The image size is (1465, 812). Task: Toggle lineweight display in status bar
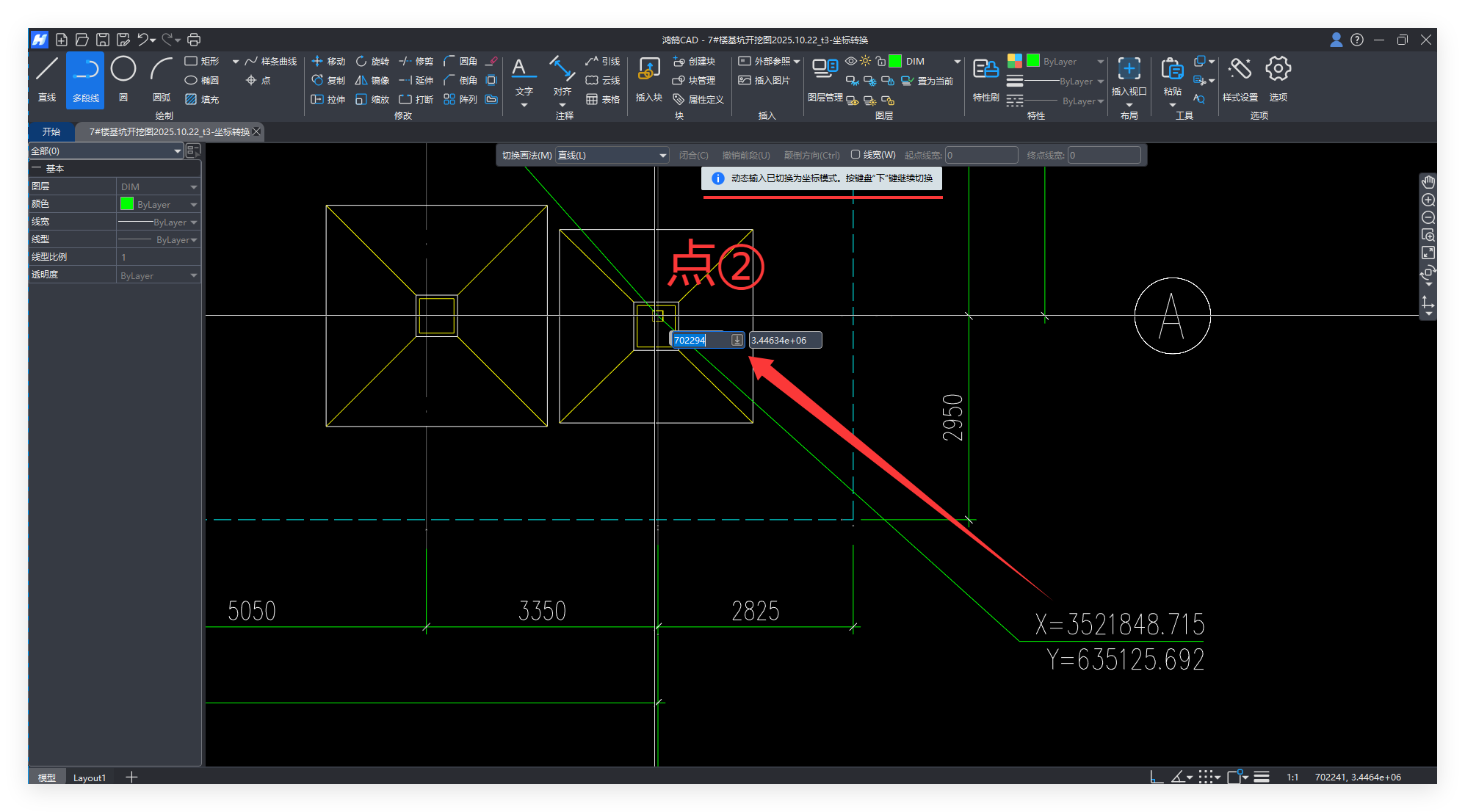1262,777
